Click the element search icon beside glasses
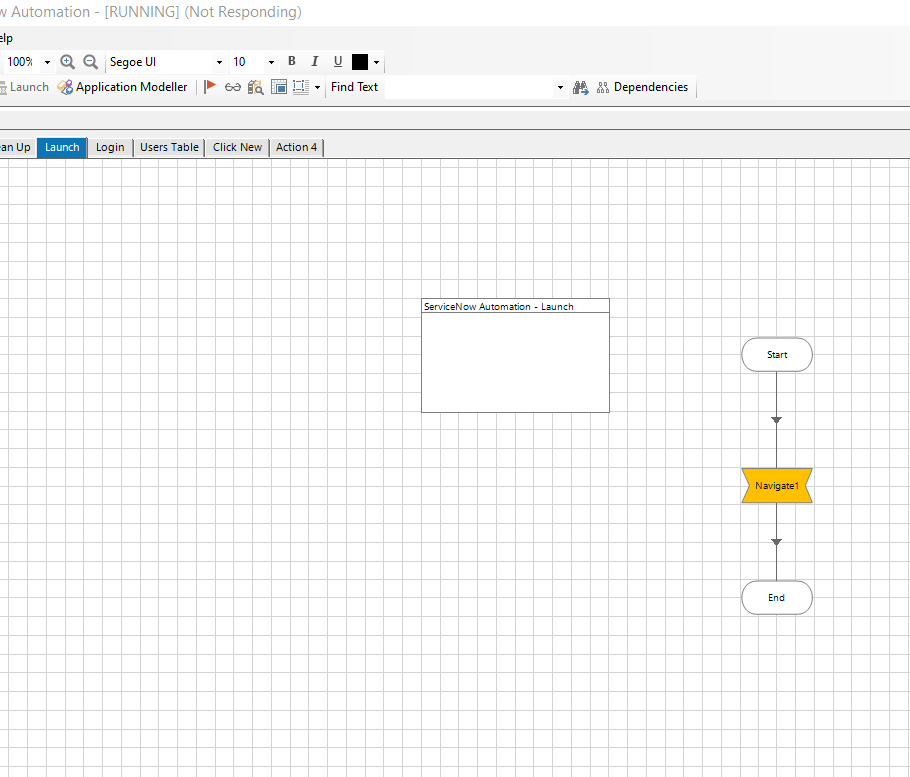Screen dimensions: 910x777 click(256, 87)
